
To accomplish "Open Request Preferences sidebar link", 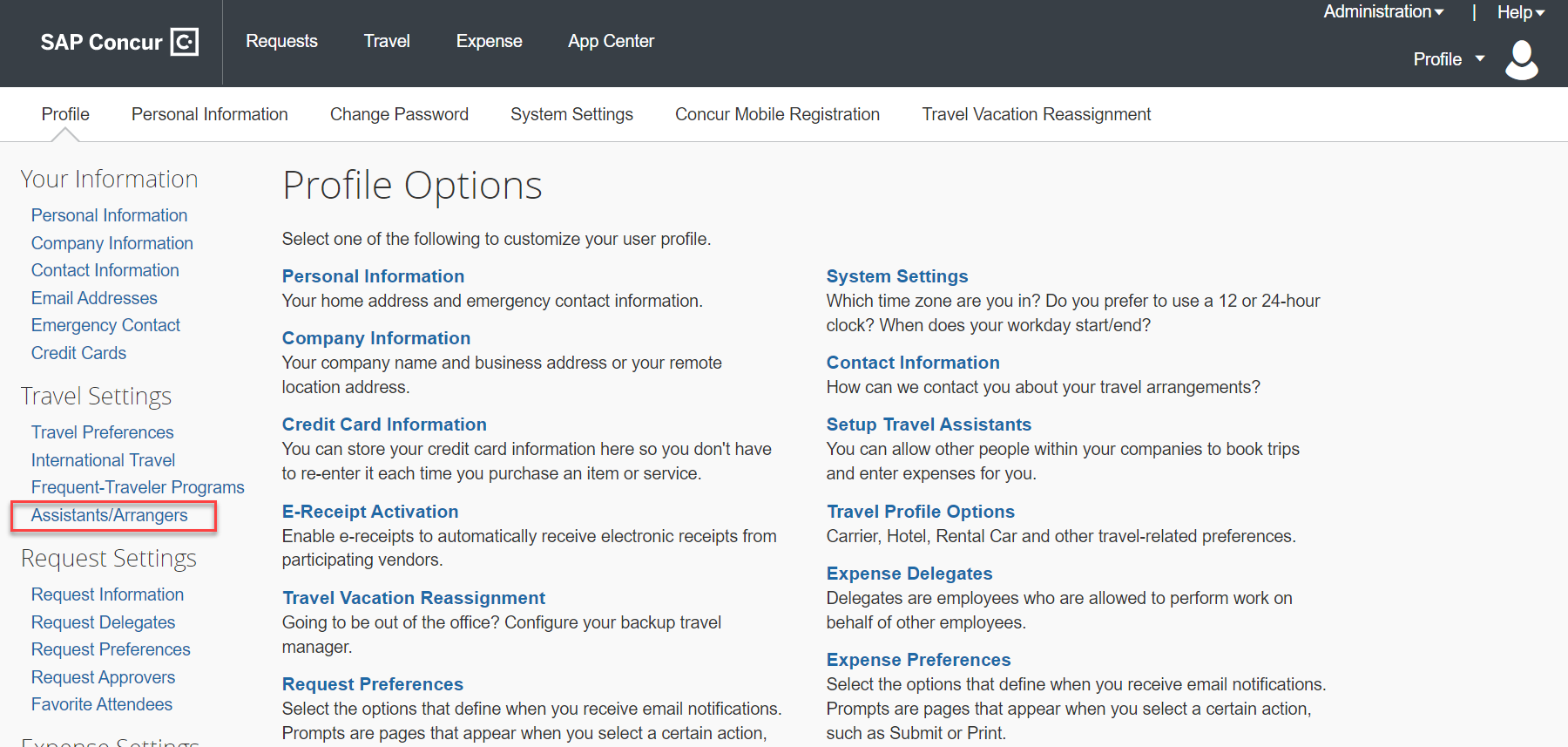I will [x=111, y=649].
